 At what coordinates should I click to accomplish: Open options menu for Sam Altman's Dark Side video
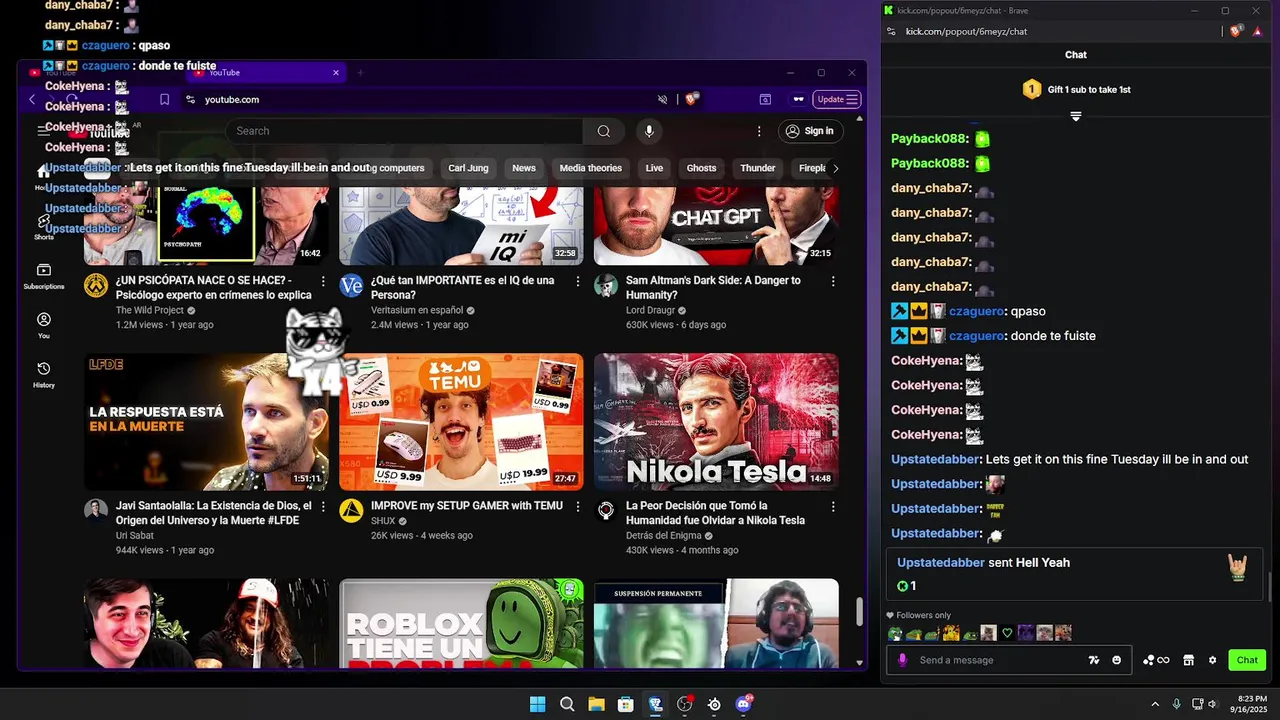(832, 281)
